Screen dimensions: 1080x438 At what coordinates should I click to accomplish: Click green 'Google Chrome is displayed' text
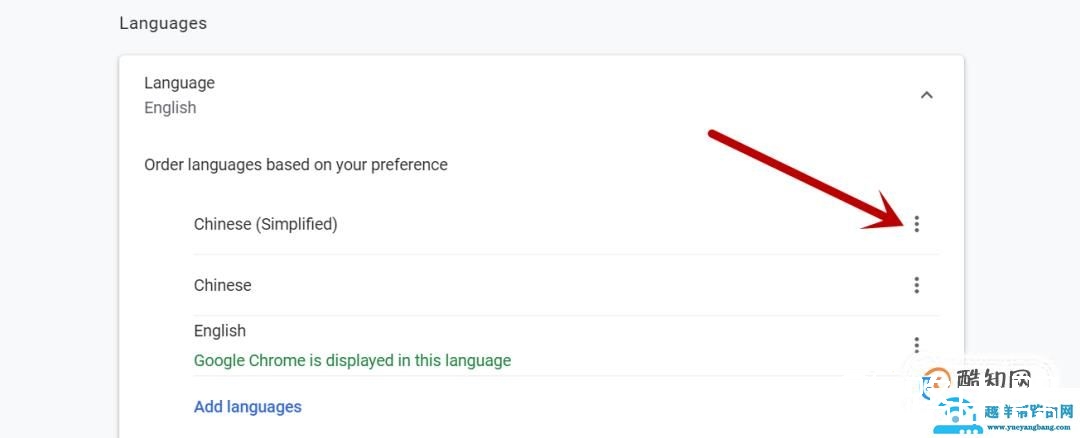(352, 360)
